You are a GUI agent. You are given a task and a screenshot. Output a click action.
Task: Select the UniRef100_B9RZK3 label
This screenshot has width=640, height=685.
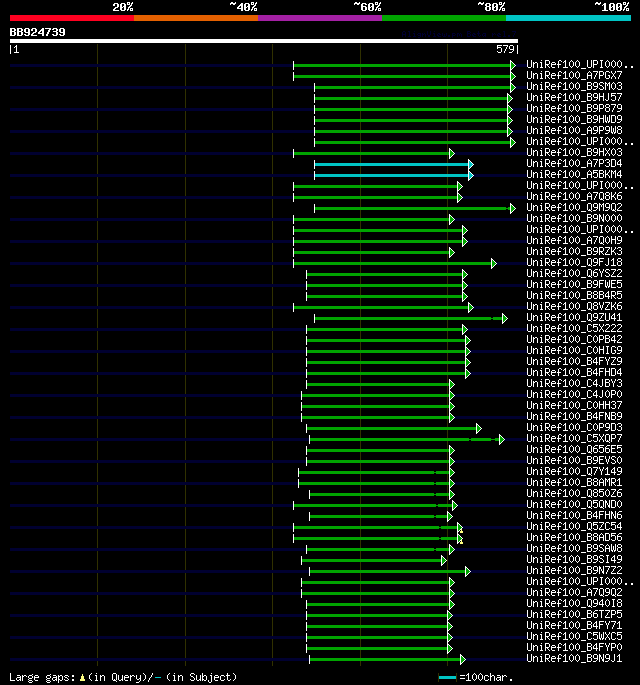pos(574,252)
